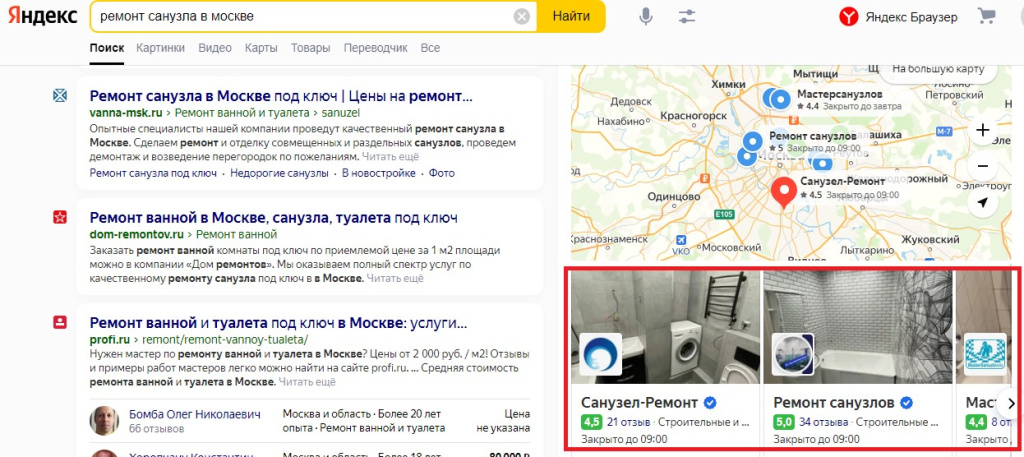Click the profi.ru green URL

coord(109,339)
